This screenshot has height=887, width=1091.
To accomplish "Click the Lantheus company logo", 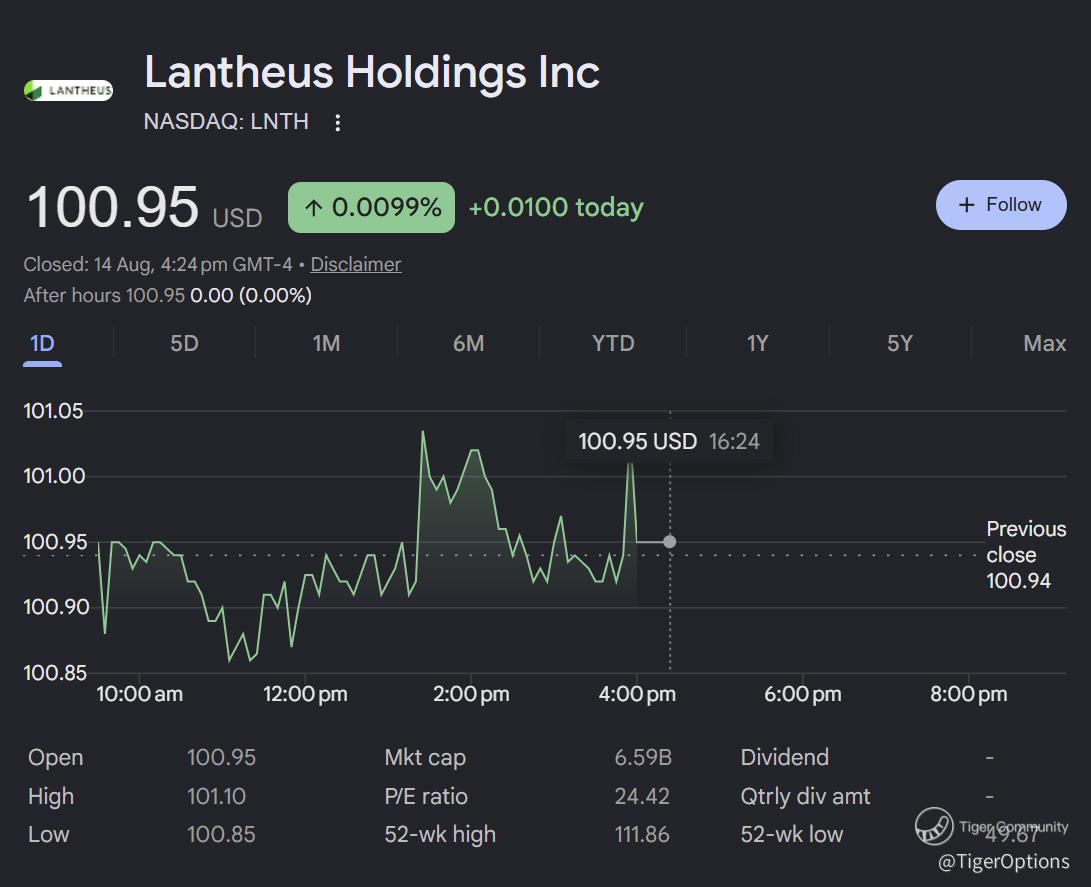I will point(68,90).
